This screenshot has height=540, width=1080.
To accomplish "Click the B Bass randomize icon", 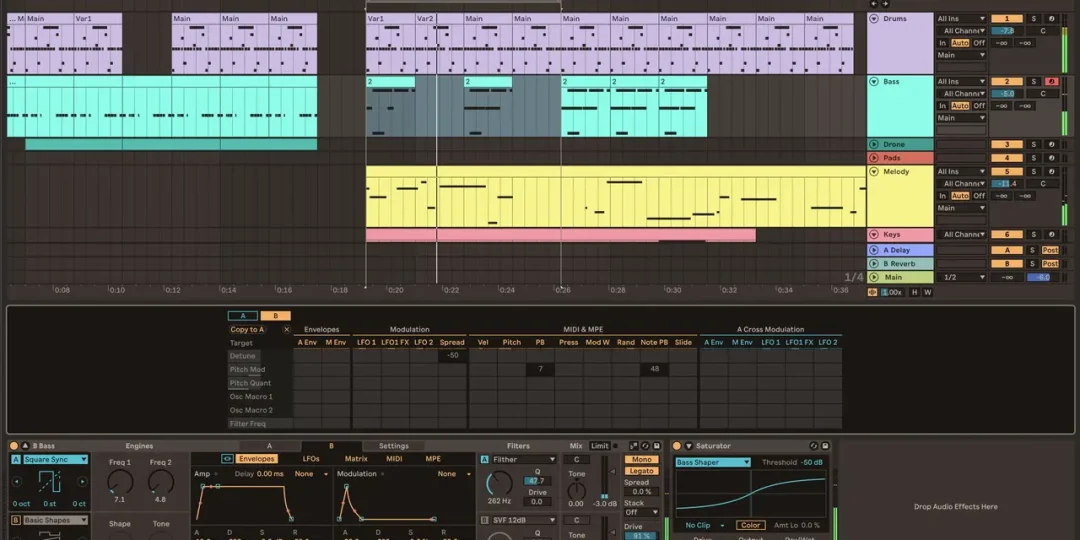I will [x=633, y=446].
